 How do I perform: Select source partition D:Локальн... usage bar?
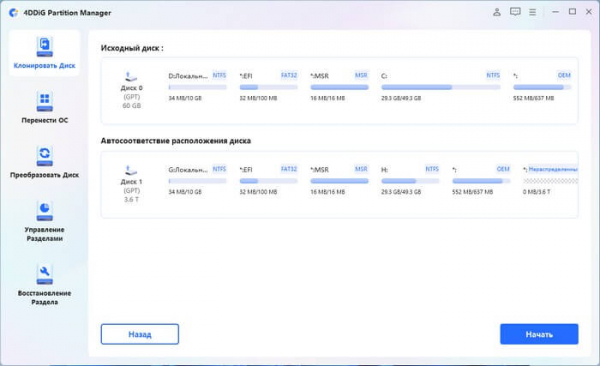[x=197, y=87]
